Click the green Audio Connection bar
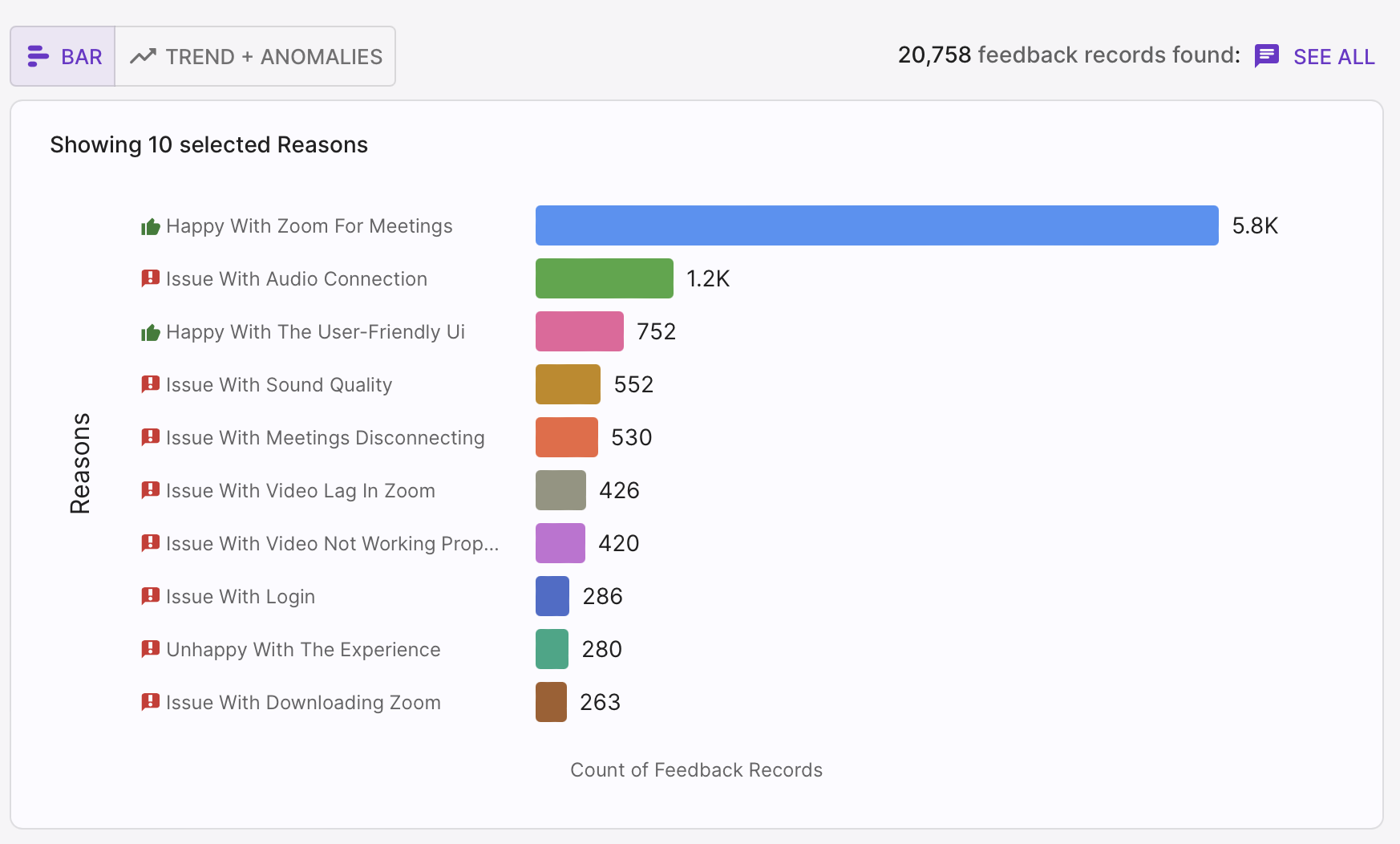Screen dimensions: 1400x844 pyautogui.click(x=604, y=278)
